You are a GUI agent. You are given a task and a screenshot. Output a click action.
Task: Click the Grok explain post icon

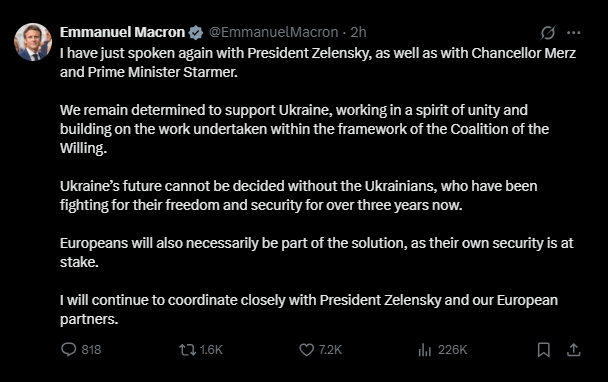pyautogui.click(x=548, y=33)
